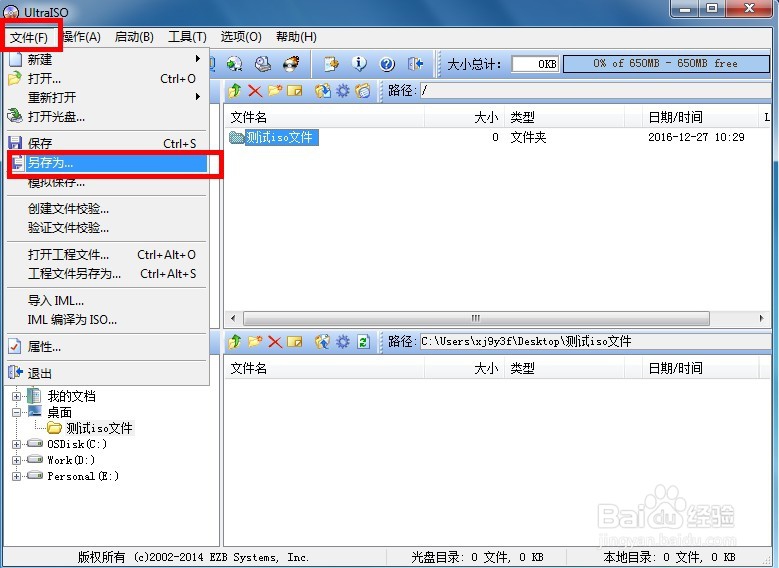This screenshot has height=568, width=779.
Task: Choose 打开工程文件... menu entry
Action: [107, 254]
